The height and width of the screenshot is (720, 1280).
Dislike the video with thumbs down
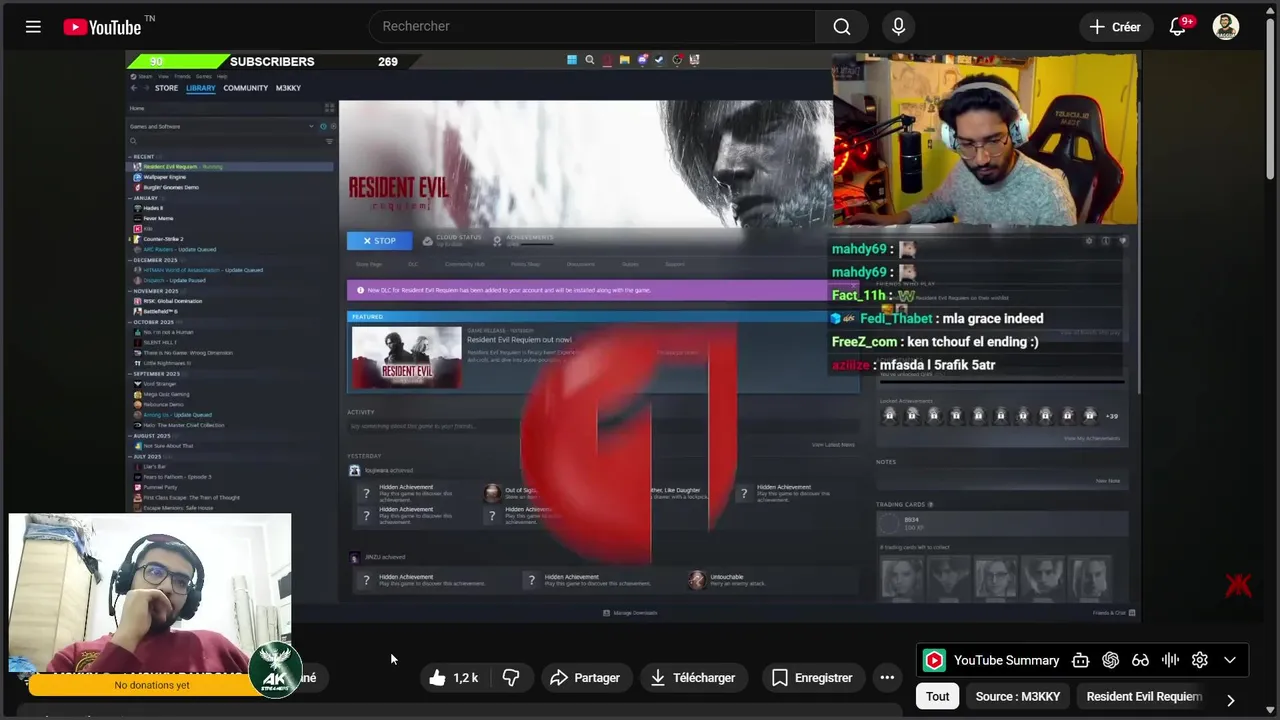point(511,678)
